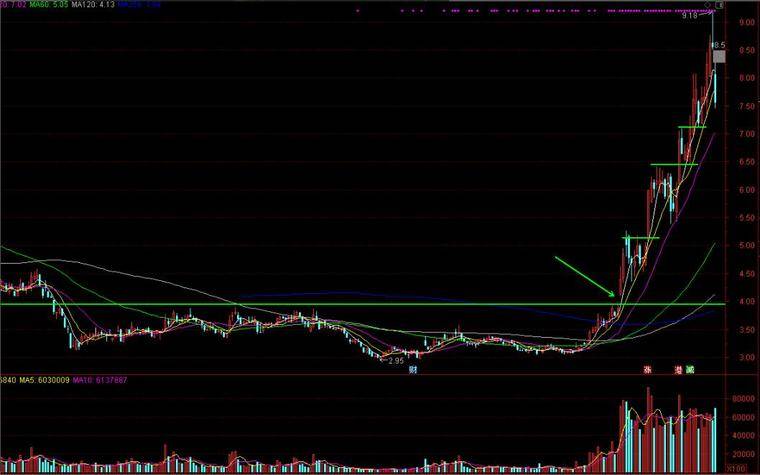Click the 8.5 price label near last candle
760x475 pixels.
pos(718,45)
